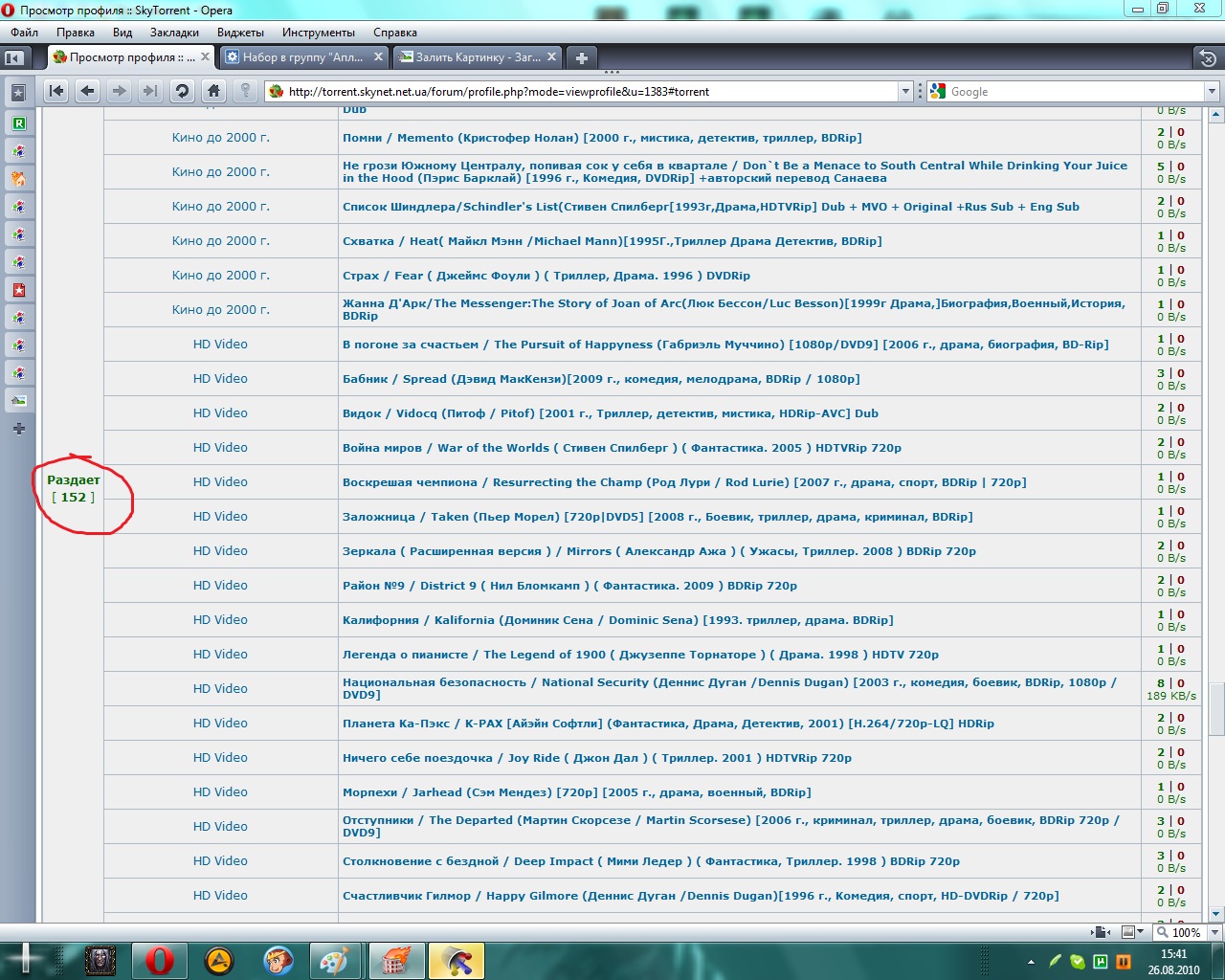The image size is (1225, 980).
Task: Open the red star page sidebar panel
Action: tap(18, 290)
